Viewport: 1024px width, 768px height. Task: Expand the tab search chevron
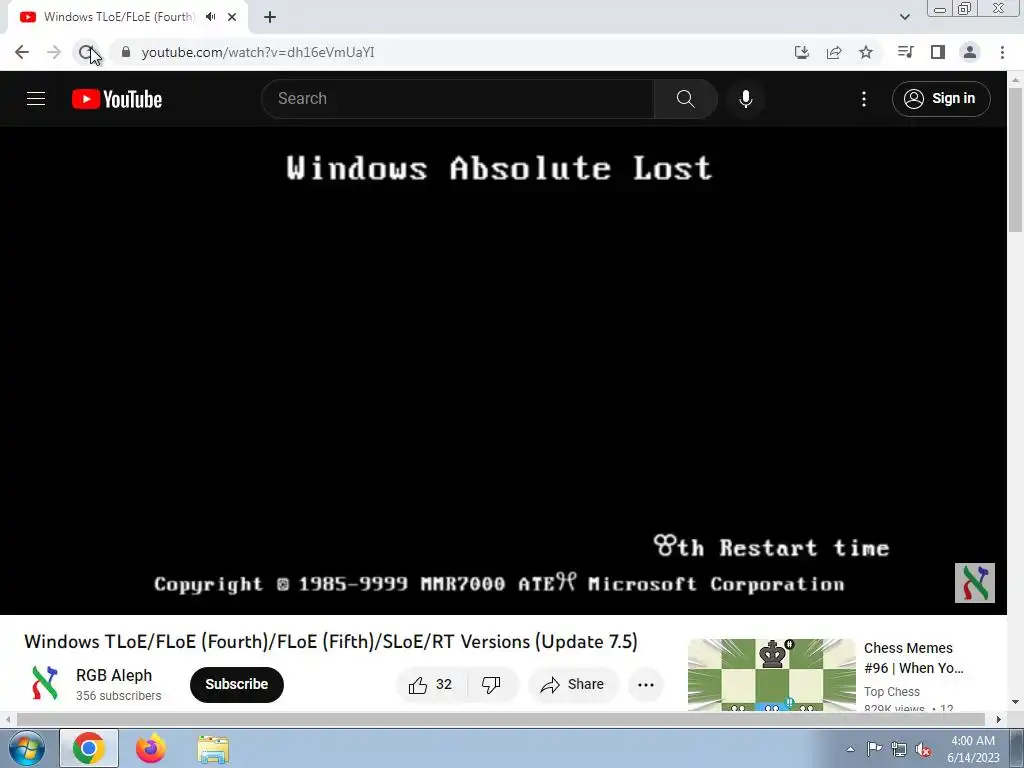(x=904, y=17)
